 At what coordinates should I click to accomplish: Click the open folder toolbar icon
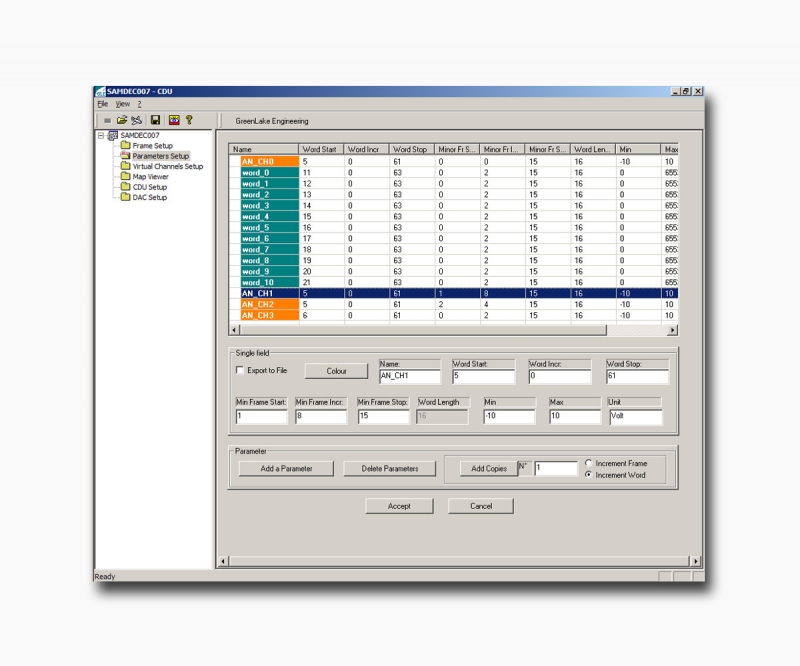(122, 120)
